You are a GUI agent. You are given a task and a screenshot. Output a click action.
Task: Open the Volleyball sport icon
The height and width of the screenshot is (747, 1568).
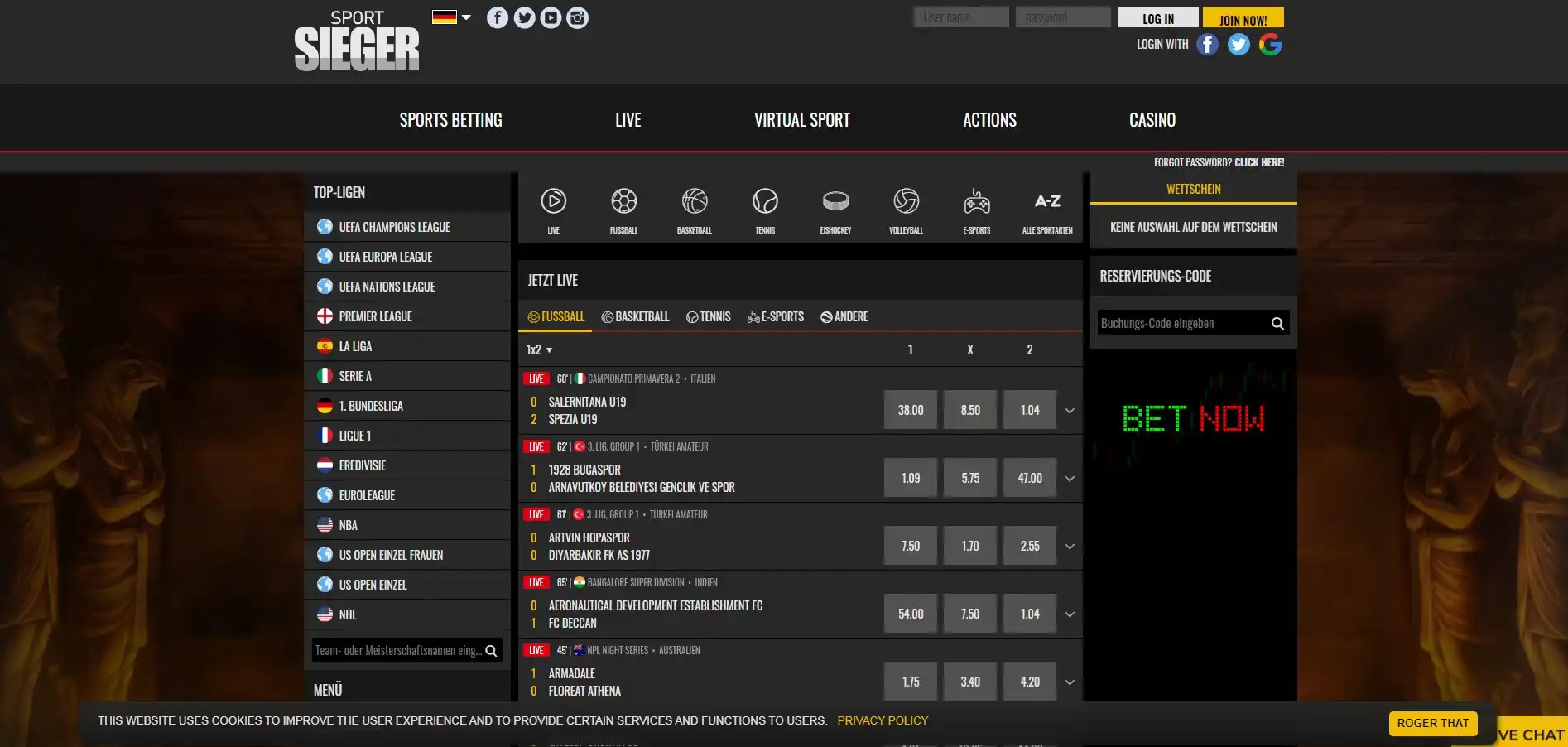906,202
